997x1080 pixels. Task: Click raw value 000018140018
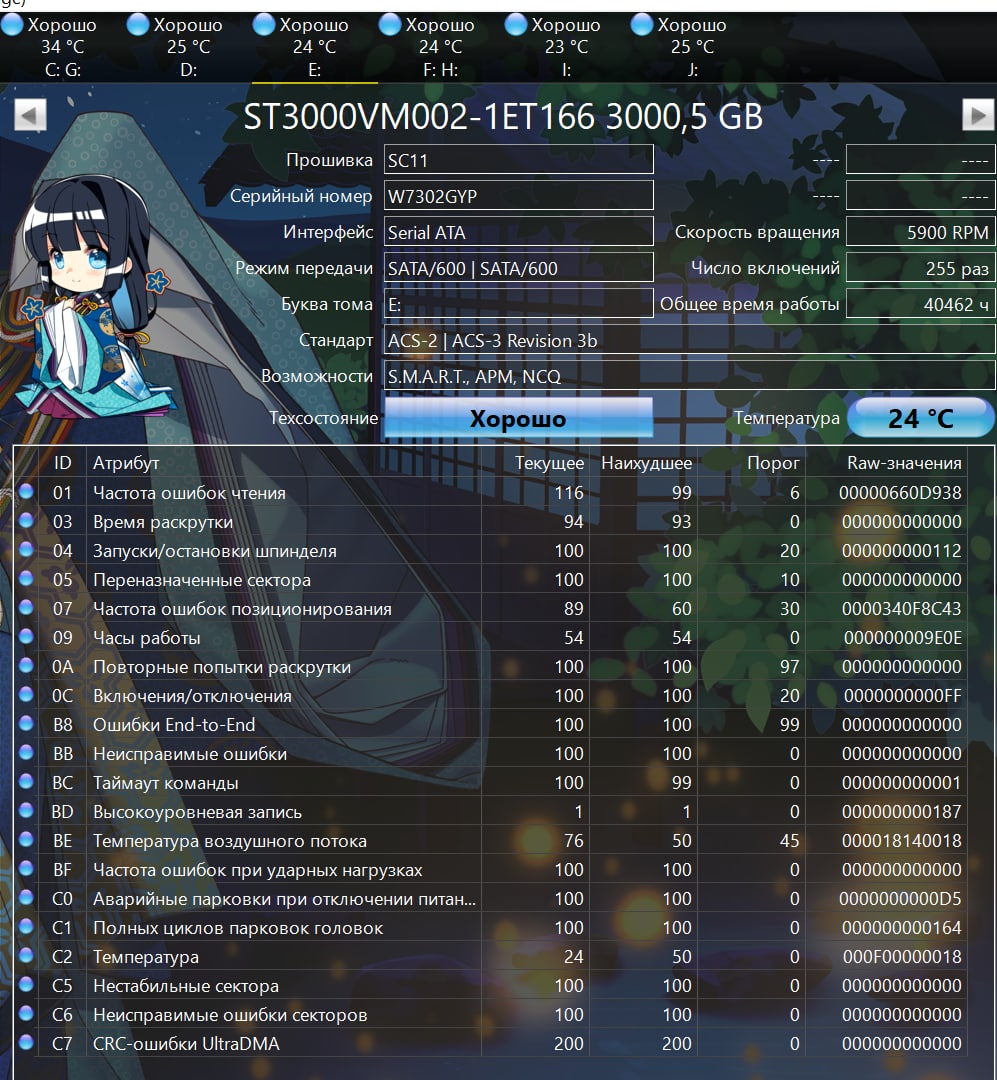[901, 841]
